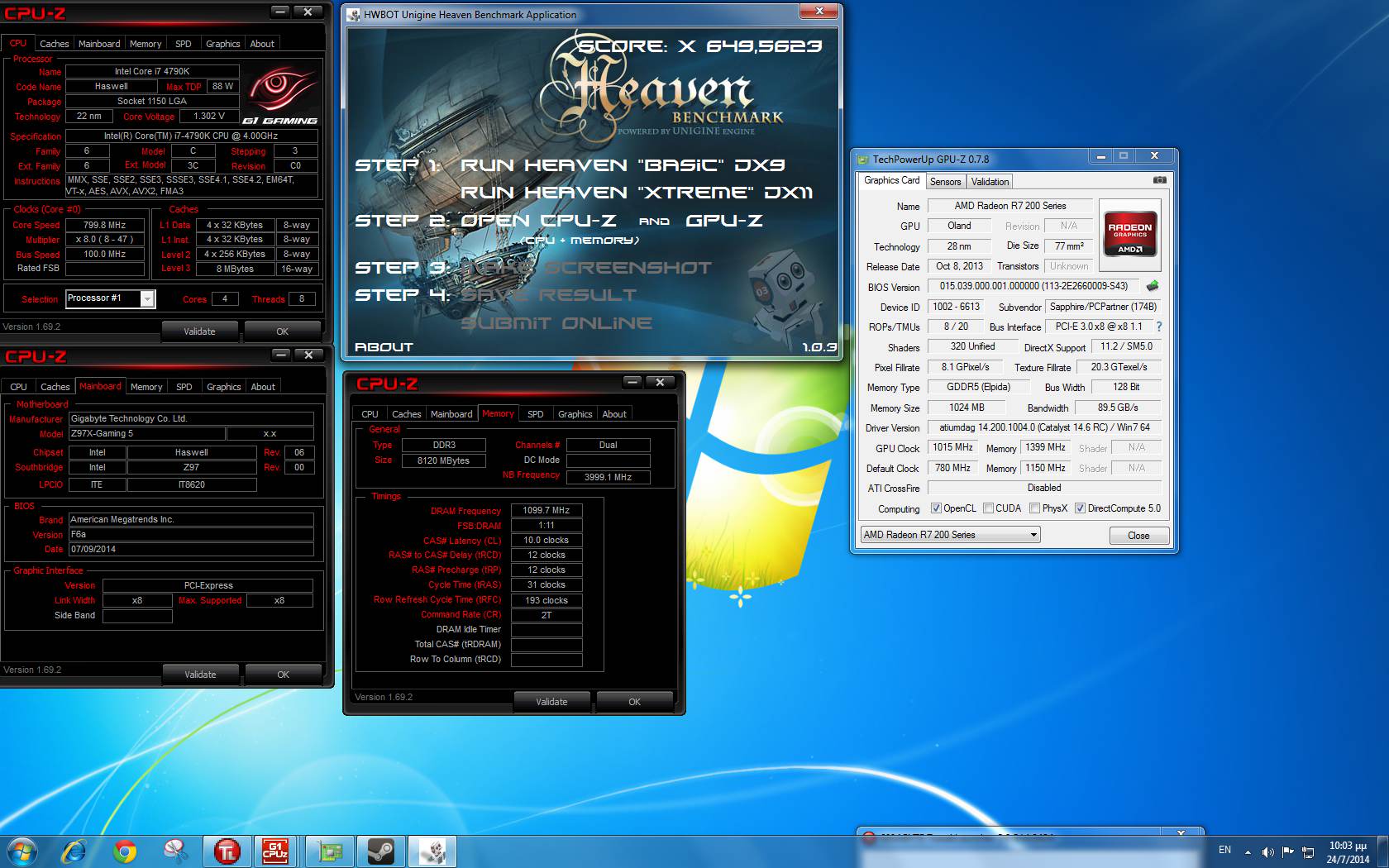Click Run Heaven "Xtreme" DX11

637,193
